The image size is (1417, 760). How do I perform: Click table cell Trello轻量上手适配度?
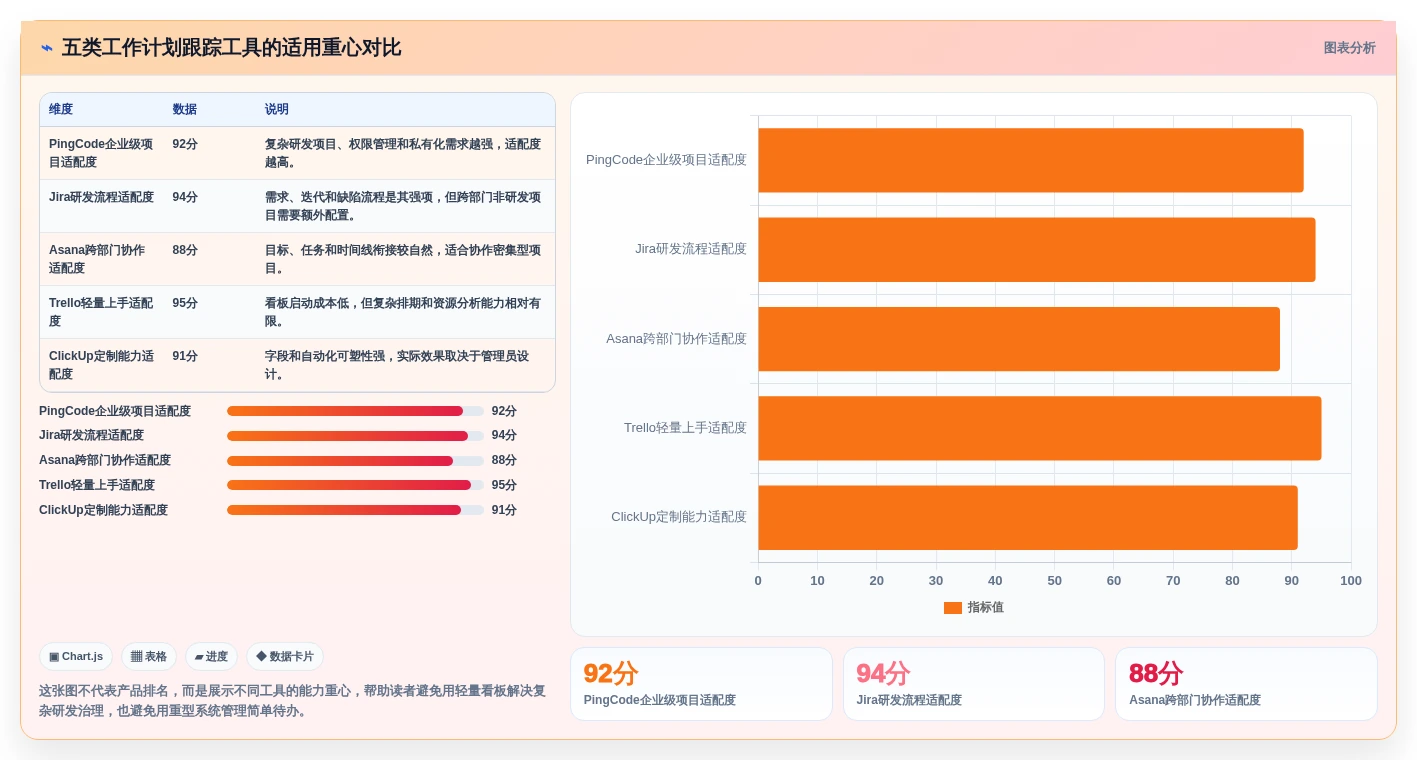(101, 312)
